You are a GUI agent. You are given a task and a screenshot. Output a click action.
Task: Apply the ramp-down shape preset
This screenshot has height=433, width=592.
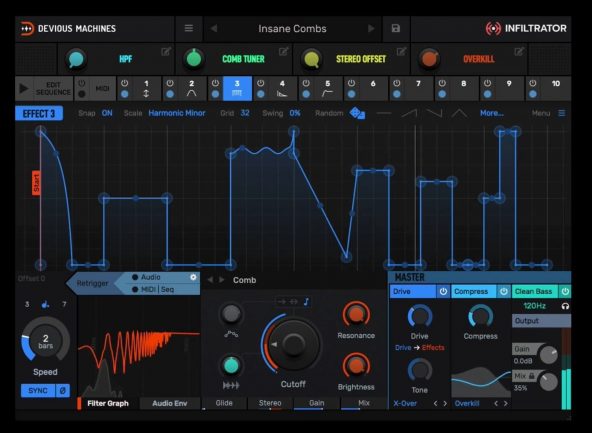434,113
